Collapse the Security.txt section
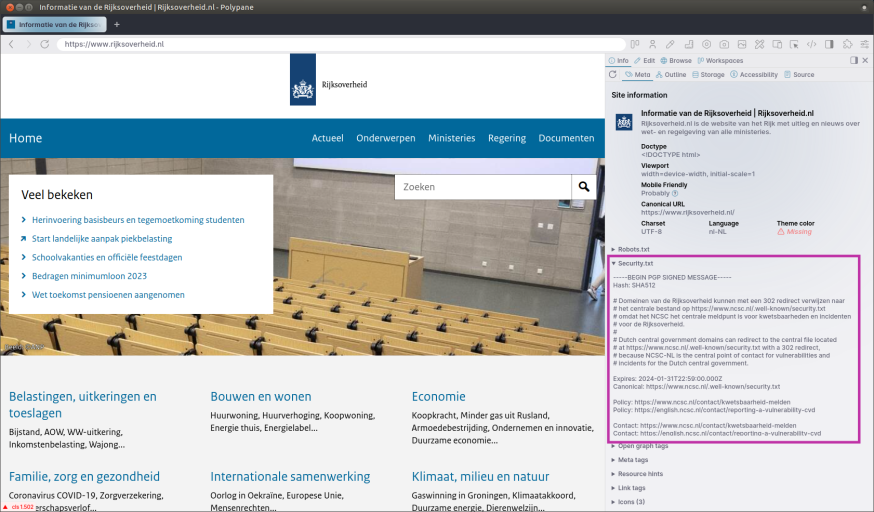874x512 pixels. click(x=632, y=263)
